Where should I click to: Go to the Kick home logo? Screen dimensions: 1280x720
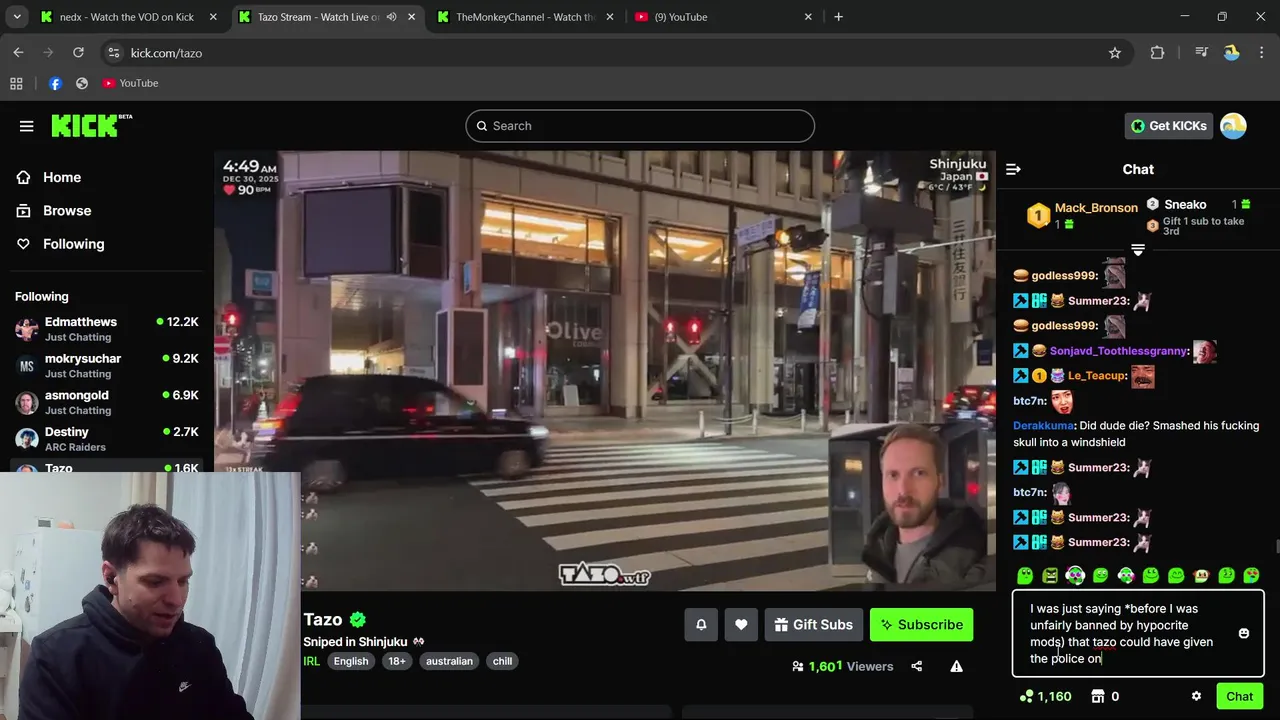(x=91, y=126)
